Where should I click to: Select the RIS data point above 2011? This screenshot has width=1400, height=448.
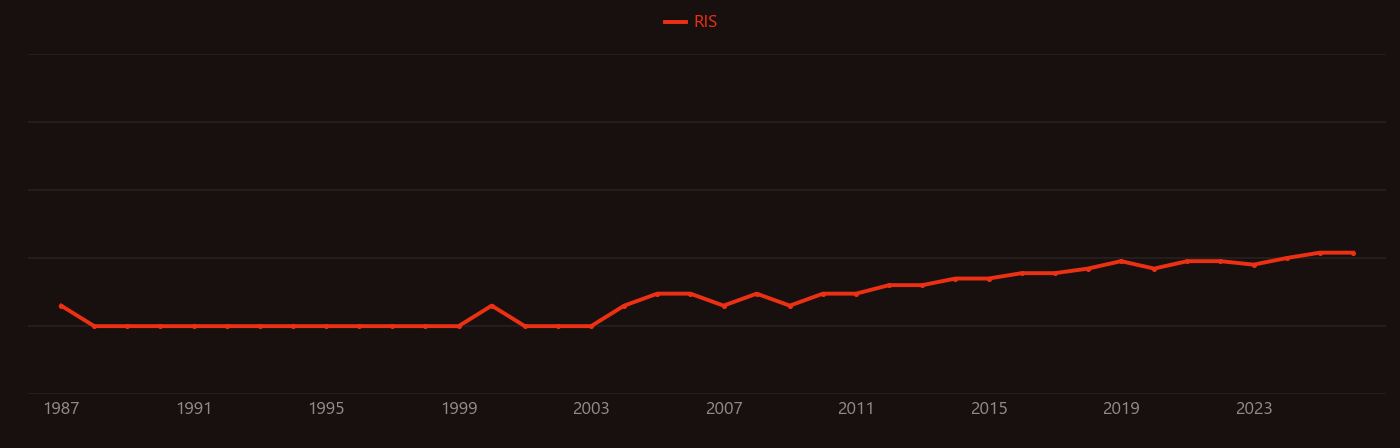(x=856, y=294)
